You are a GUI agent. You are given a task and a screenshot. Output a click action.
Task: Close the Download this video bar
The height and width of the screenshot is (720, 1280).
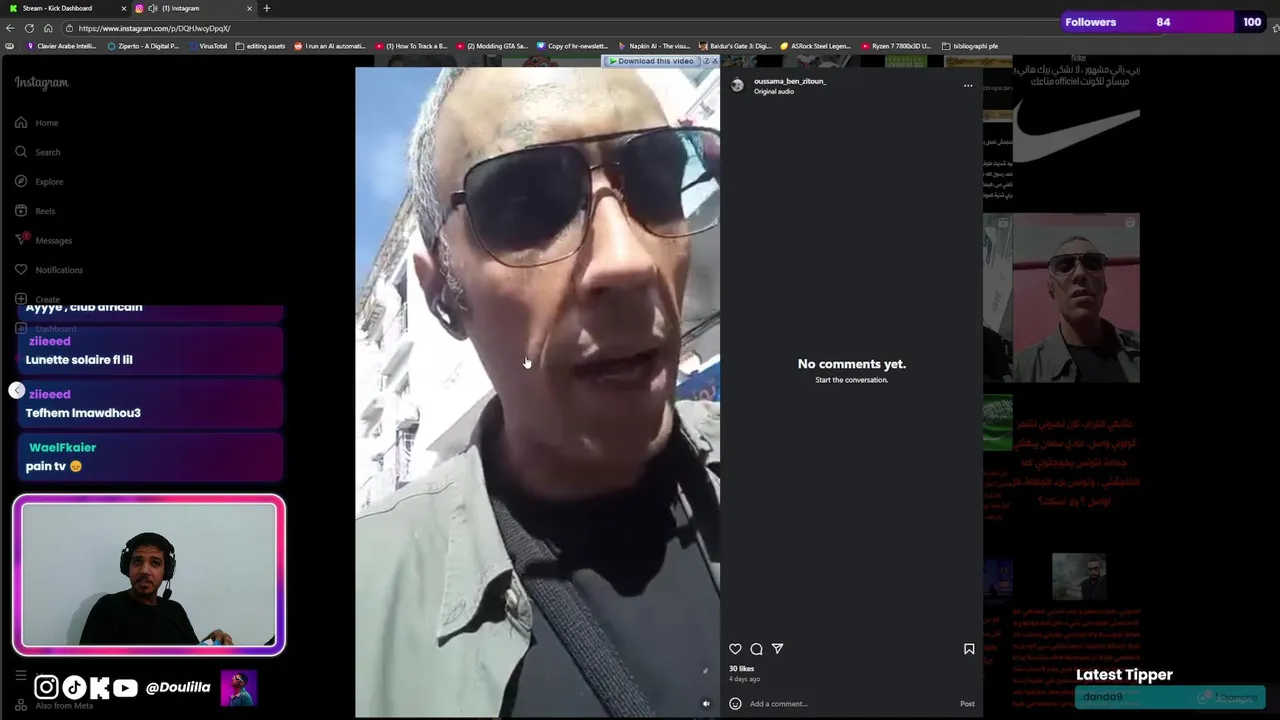714,61
